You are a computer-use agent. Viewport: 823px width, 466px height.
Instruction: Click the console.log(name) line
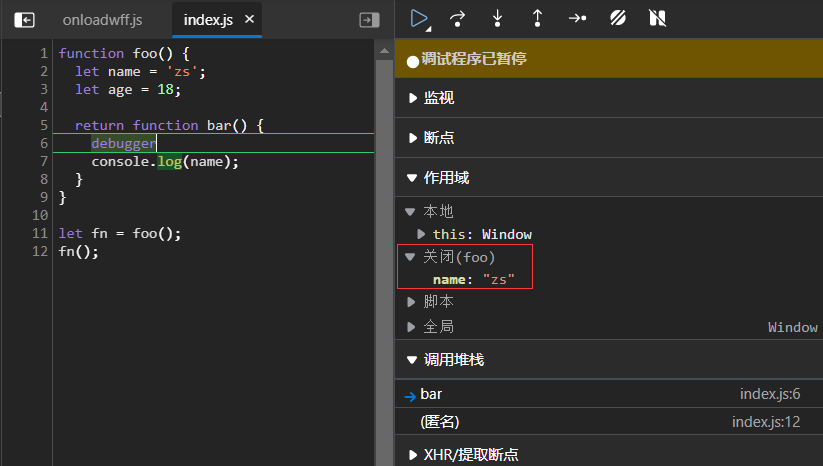165,161
